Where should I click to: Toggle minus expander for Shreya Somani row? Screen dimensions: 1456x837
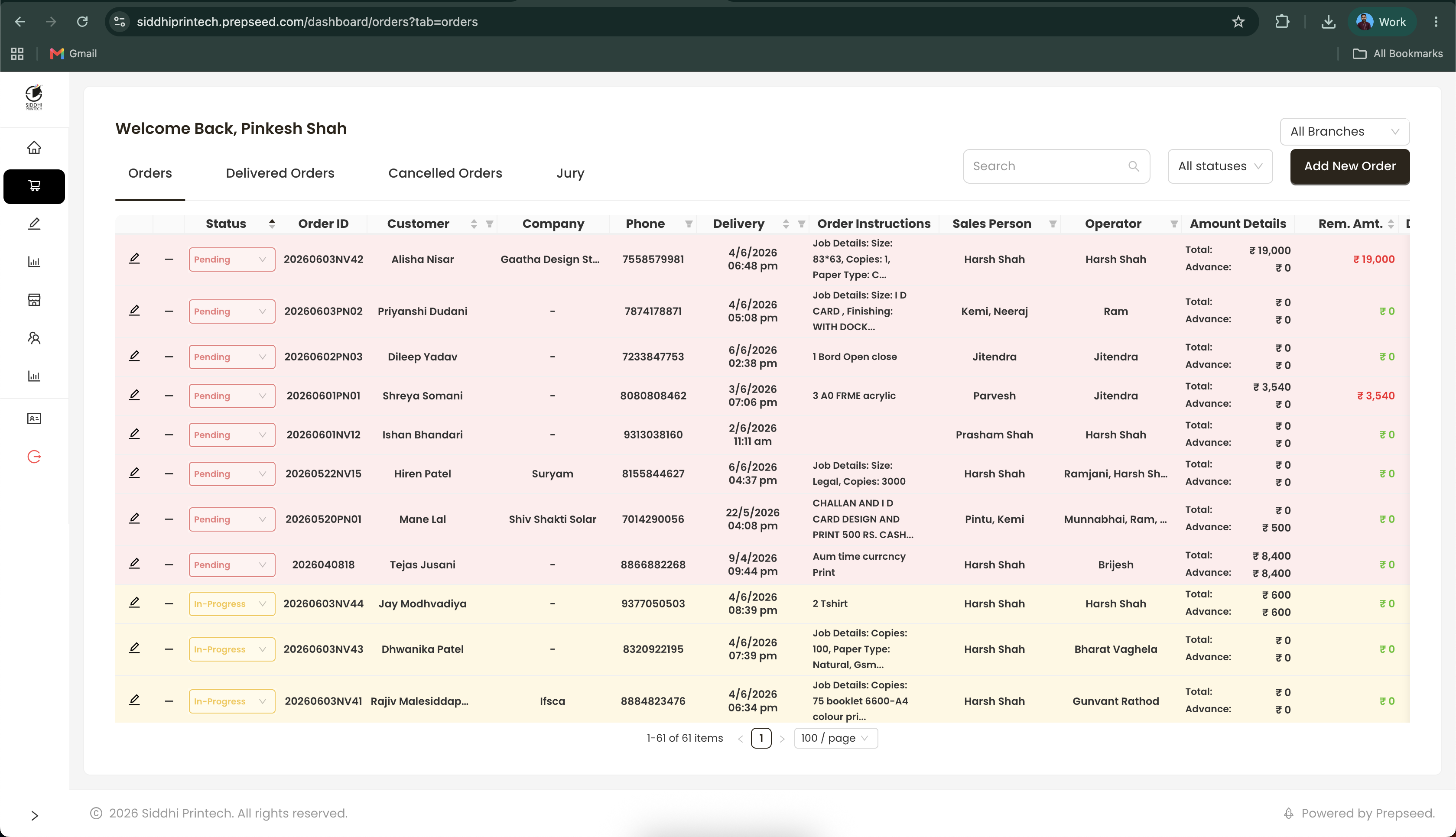click(169, 396)
